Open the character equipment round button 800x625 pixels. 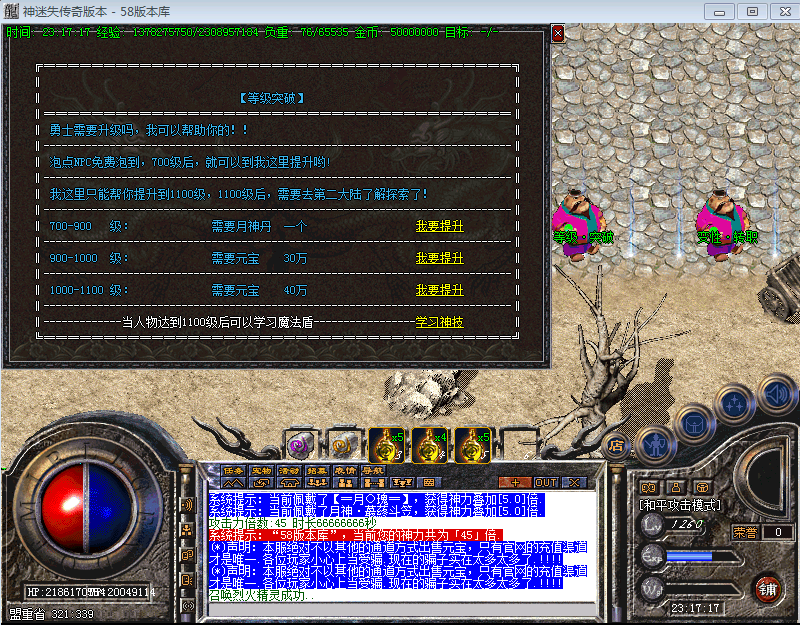coord(656,445)
